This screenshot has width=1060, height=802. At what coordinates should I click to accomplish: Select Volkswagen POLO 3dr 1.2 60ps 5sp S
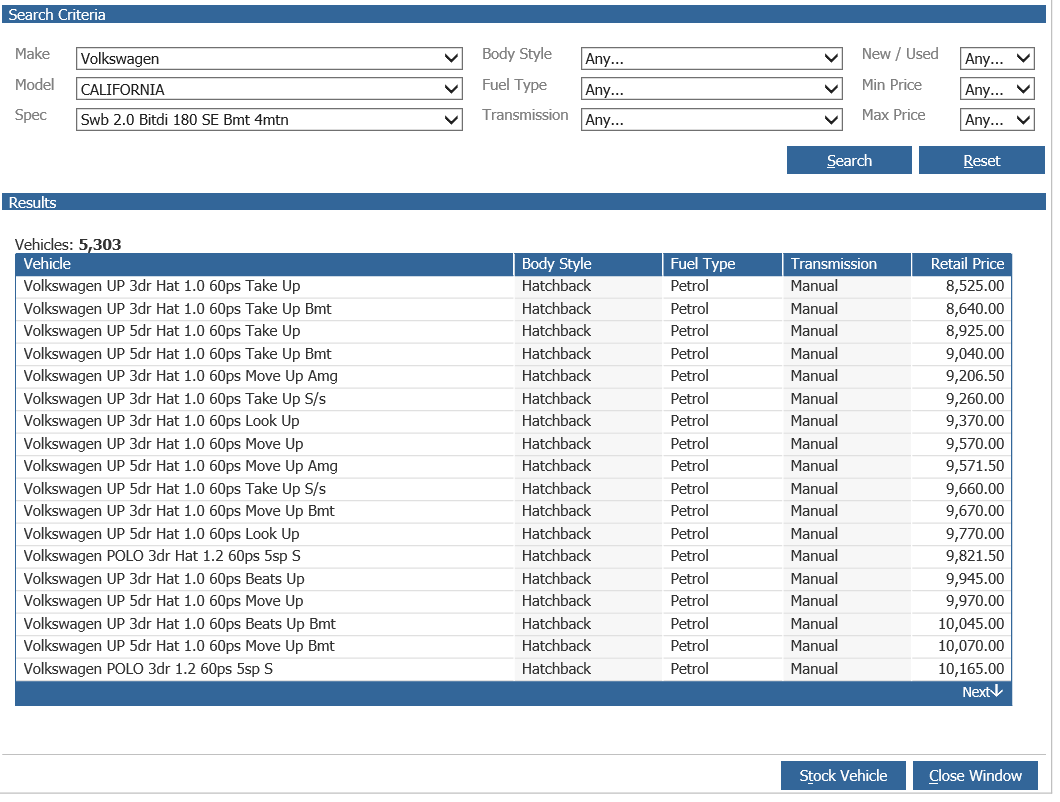[x=513, y=669]
